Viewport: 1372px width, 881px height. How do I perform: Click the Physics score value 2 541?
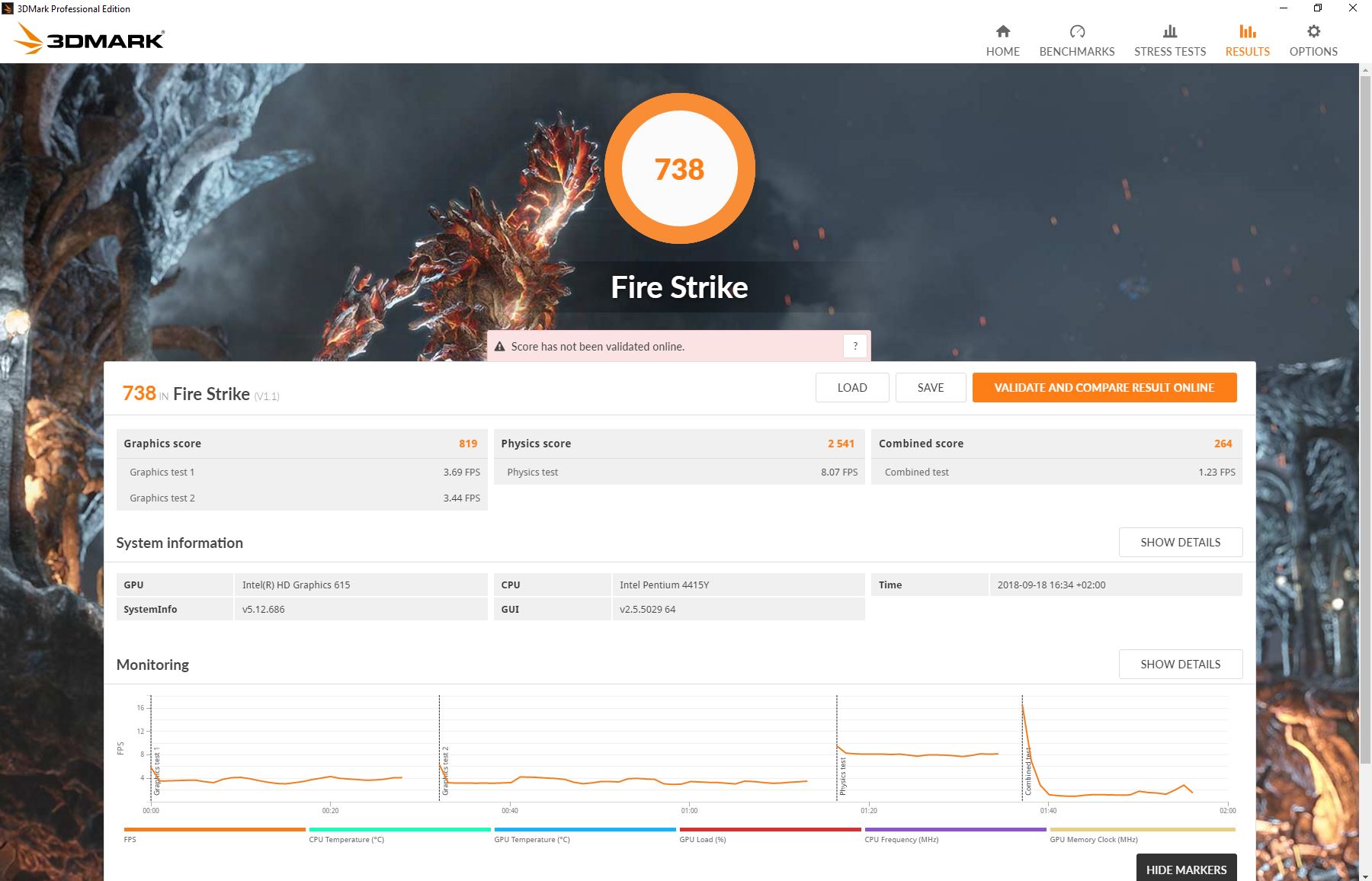coord(841,444)
